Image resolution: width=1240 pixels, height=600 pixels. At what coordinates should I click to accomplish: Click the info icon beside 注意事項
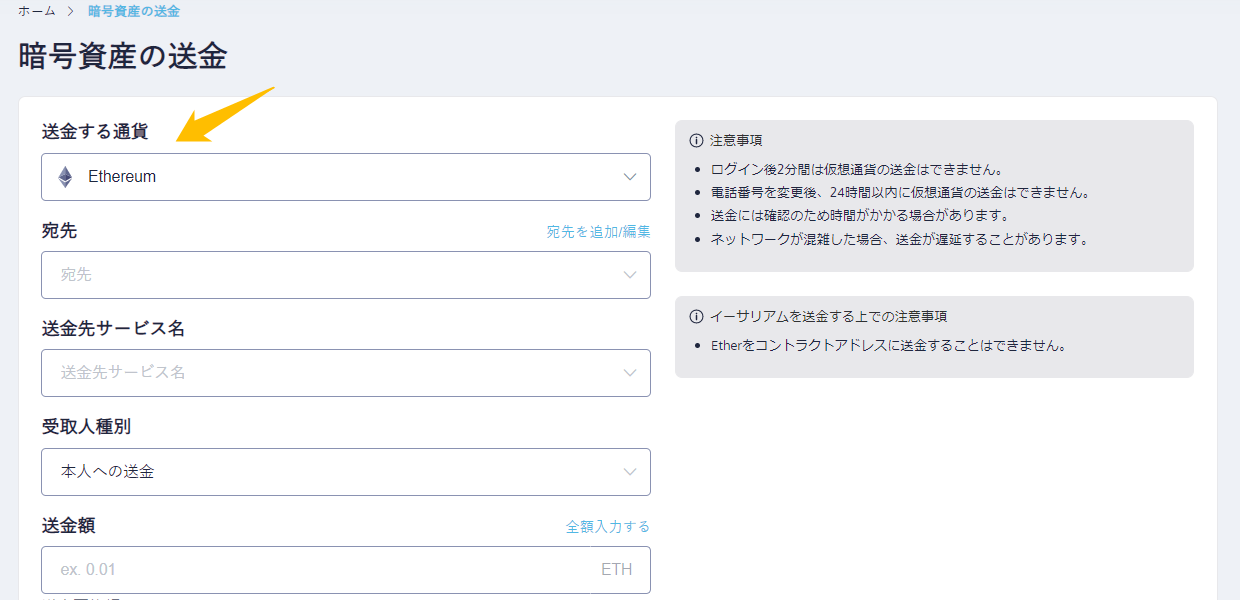(x=696, y=140)
